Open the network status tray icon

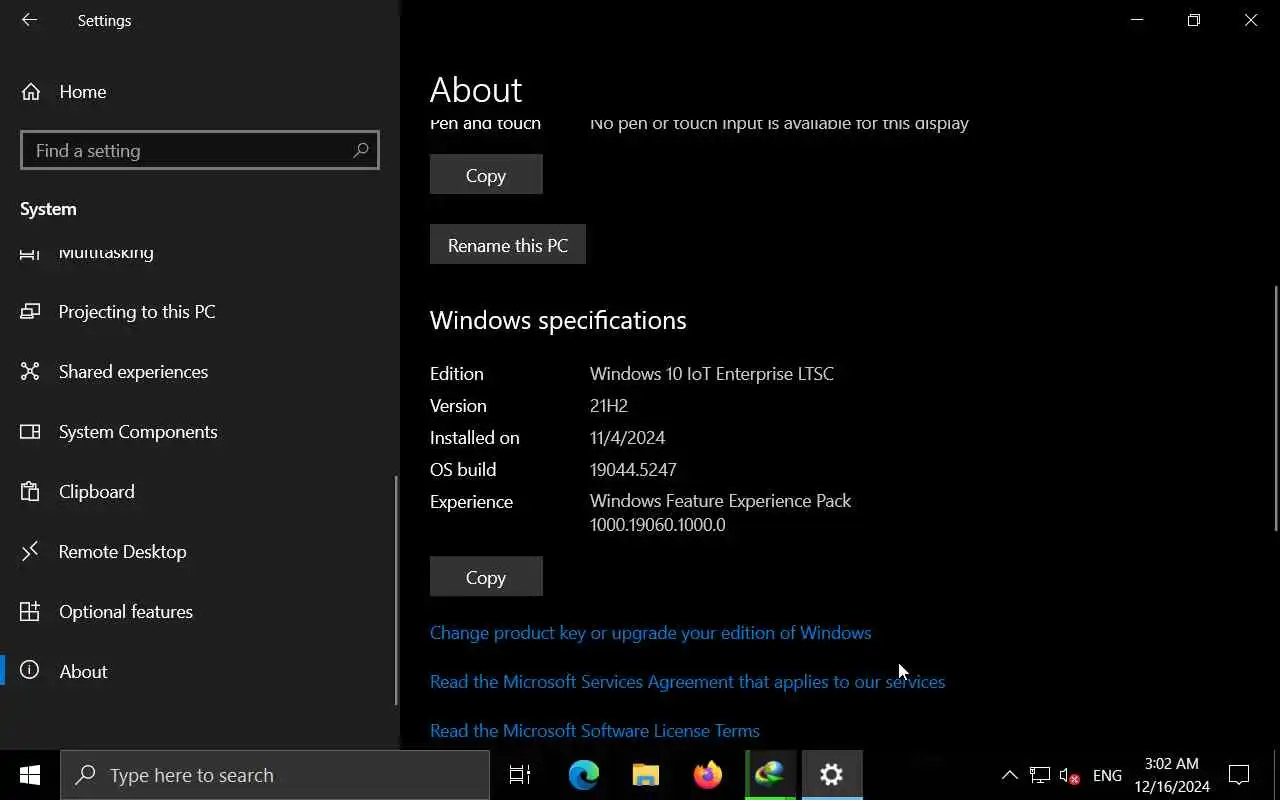1040,775
